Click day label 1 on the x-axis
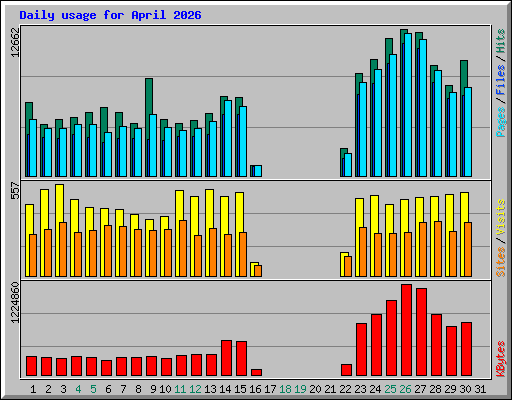The height and width of the screenshot is (400, 512). click(x=33, y=389)
